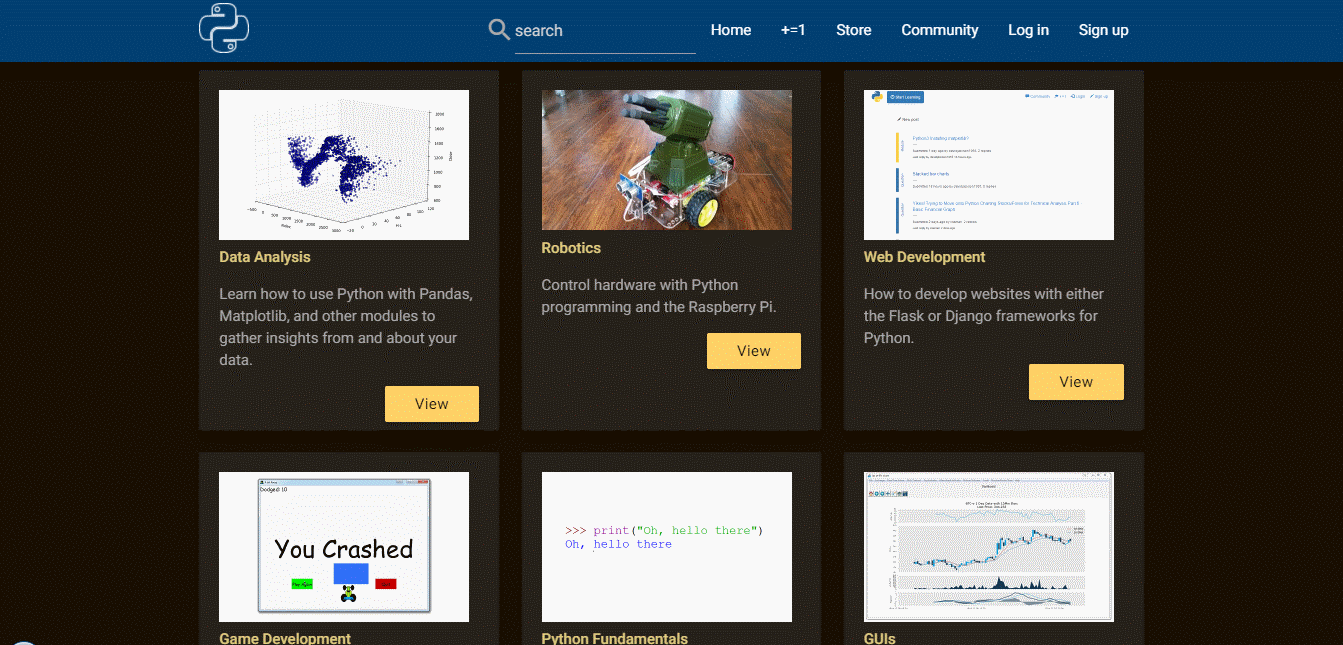This screenshot has width=1343, height=645.
Task: Click the Web Development card title
Action: (925, 257)
